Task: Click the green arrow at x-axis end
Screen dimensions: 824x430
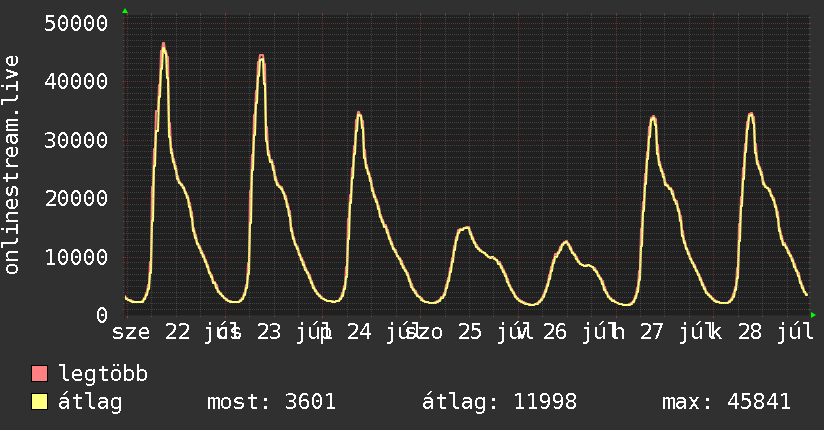Action: click(x=813, y=315)
